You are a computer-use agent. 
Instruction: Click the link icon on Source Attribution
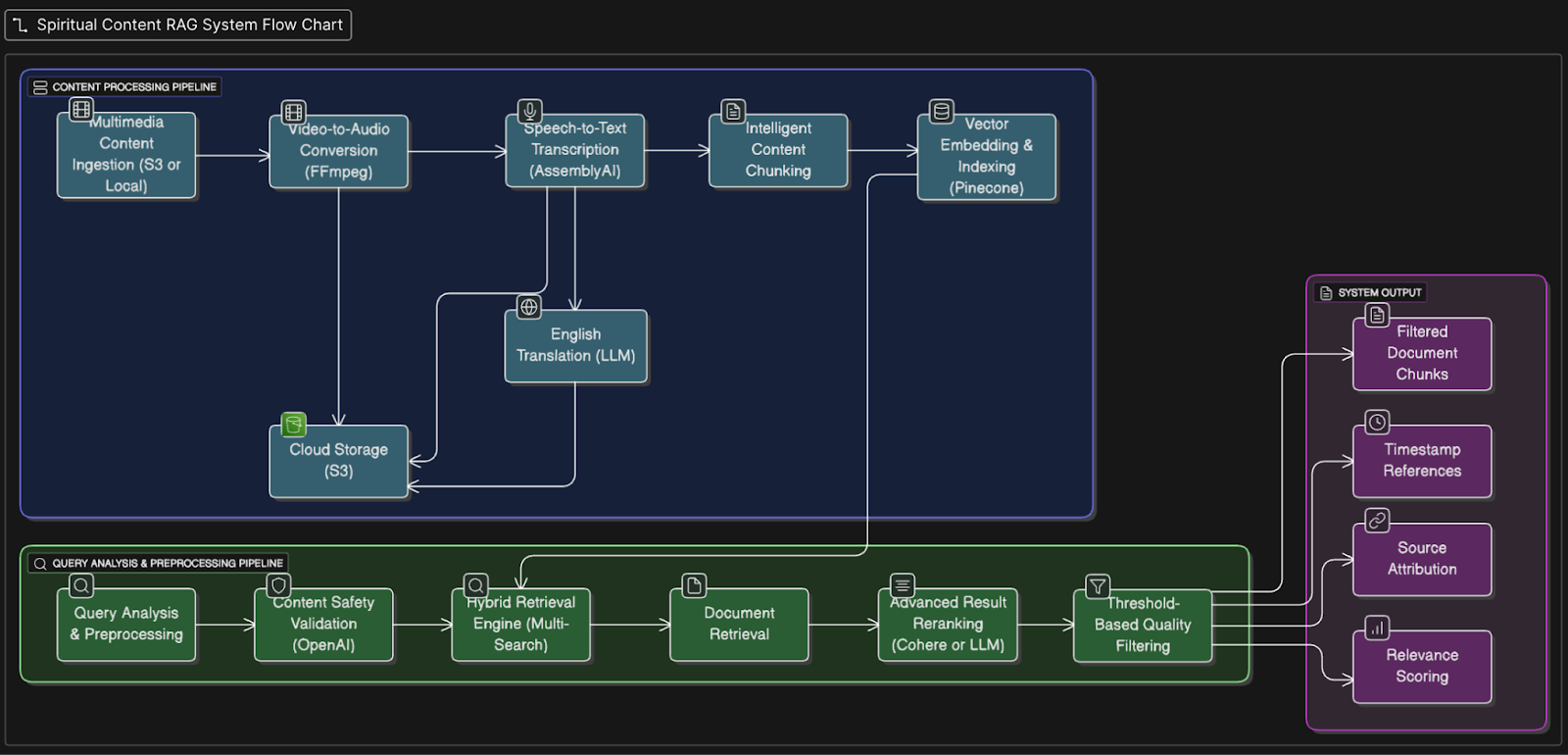(1377, 520)
